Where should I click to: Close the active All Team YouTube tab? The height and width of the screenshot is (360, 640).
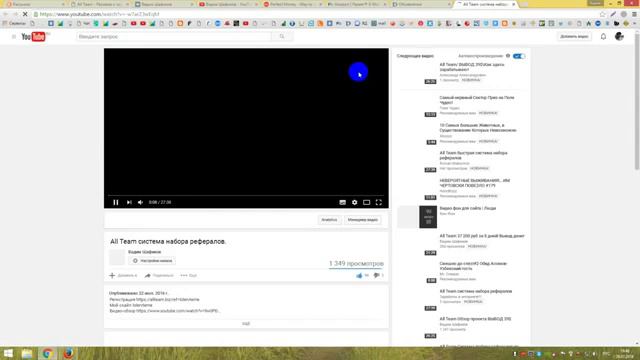(513, 4)
